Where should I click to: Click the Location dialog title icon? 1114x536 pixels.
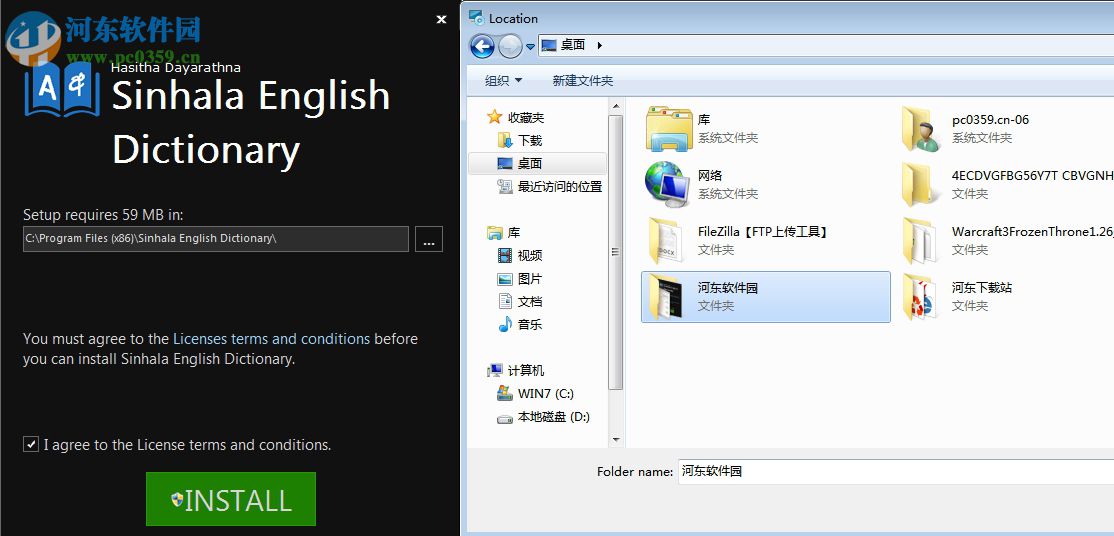point(477,18)
